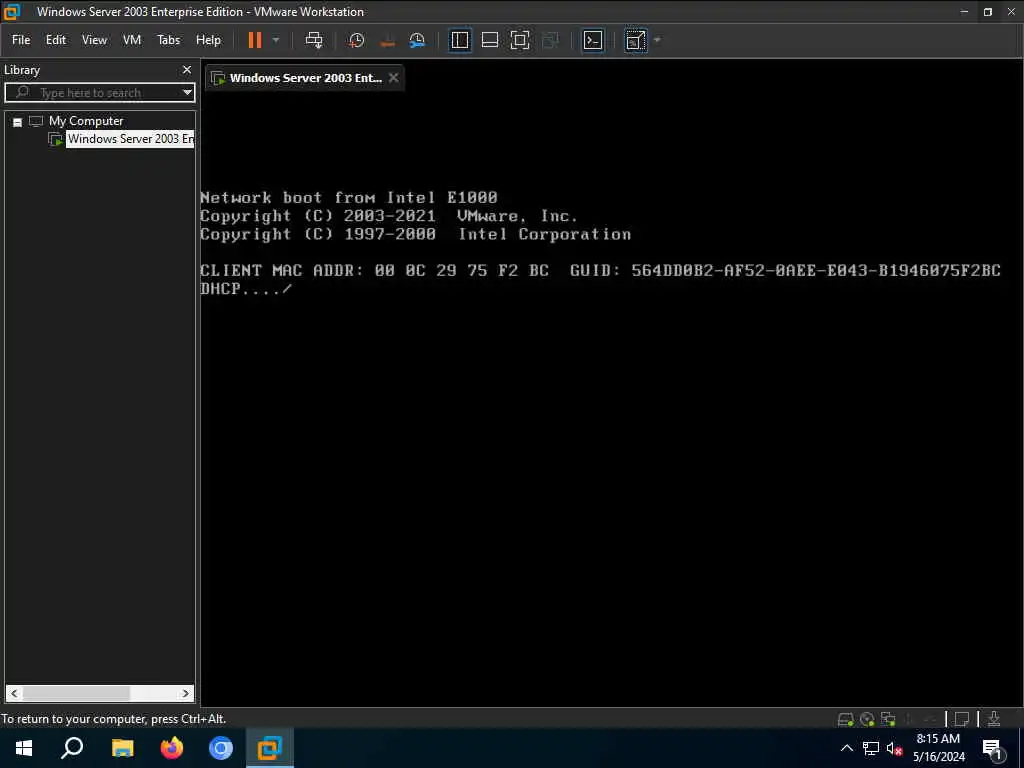
Task: Open the VM menu
Action: click(132, 40)
